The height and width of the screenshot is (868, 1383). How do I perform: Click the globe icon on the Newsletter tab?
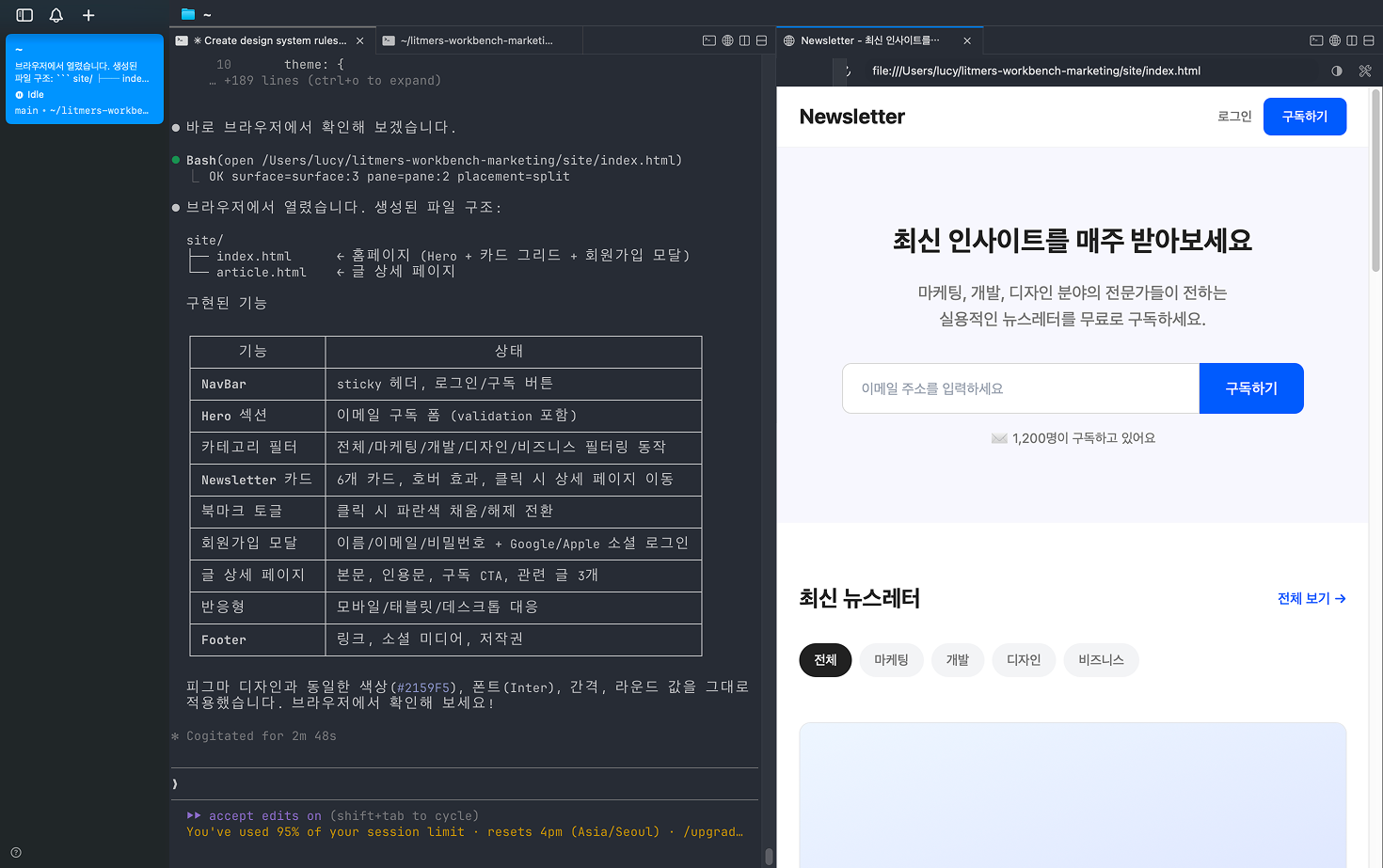click(x=789, y=40)
